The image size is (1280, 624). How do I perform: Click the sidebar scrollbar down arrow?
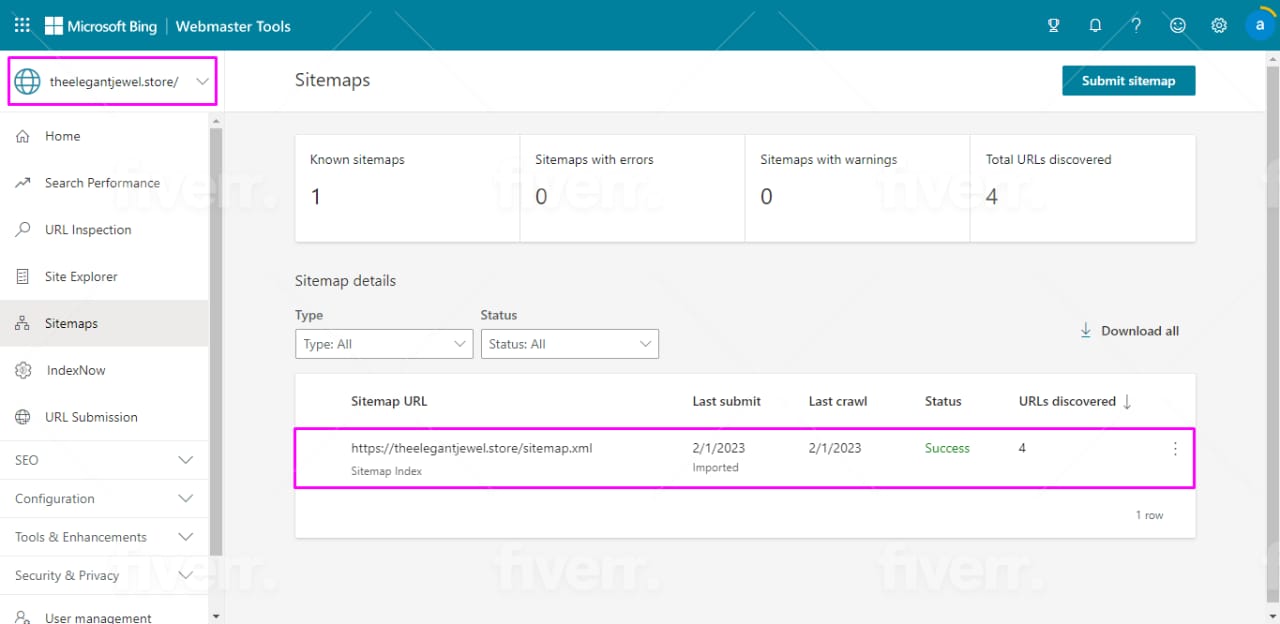(x=216, y=616)
